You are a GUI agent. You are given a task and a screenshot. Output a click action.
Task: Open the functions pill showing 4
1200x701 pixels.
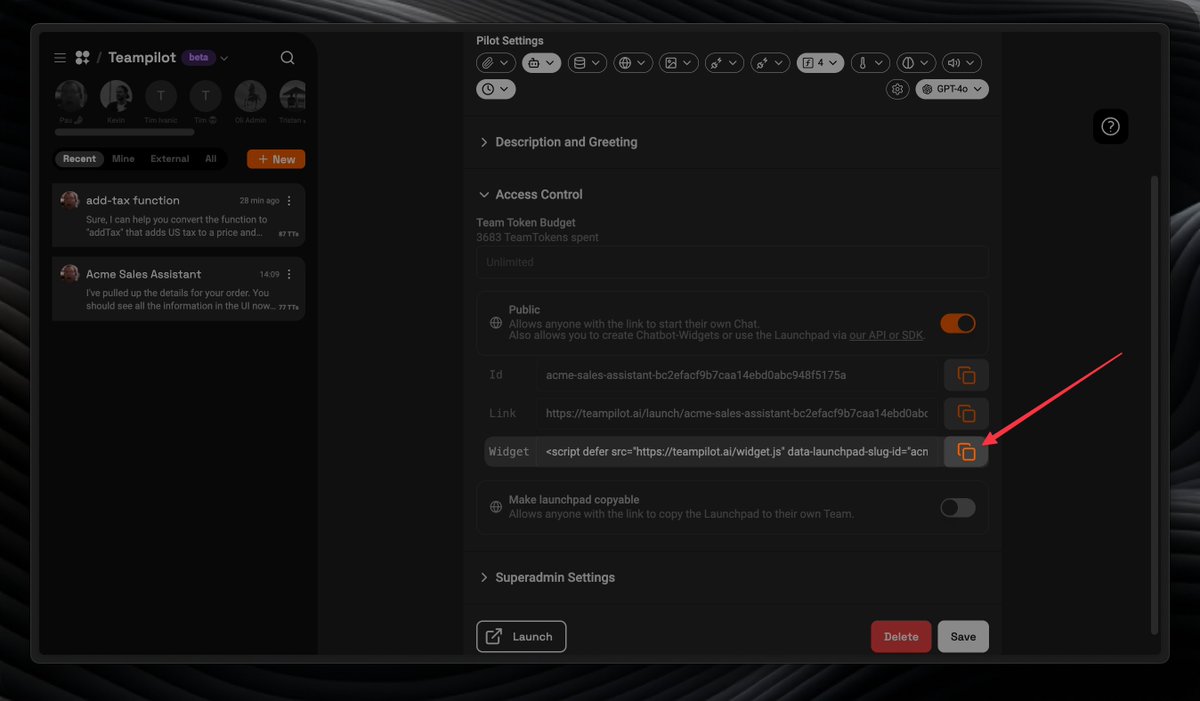click(x=820, y=62)
